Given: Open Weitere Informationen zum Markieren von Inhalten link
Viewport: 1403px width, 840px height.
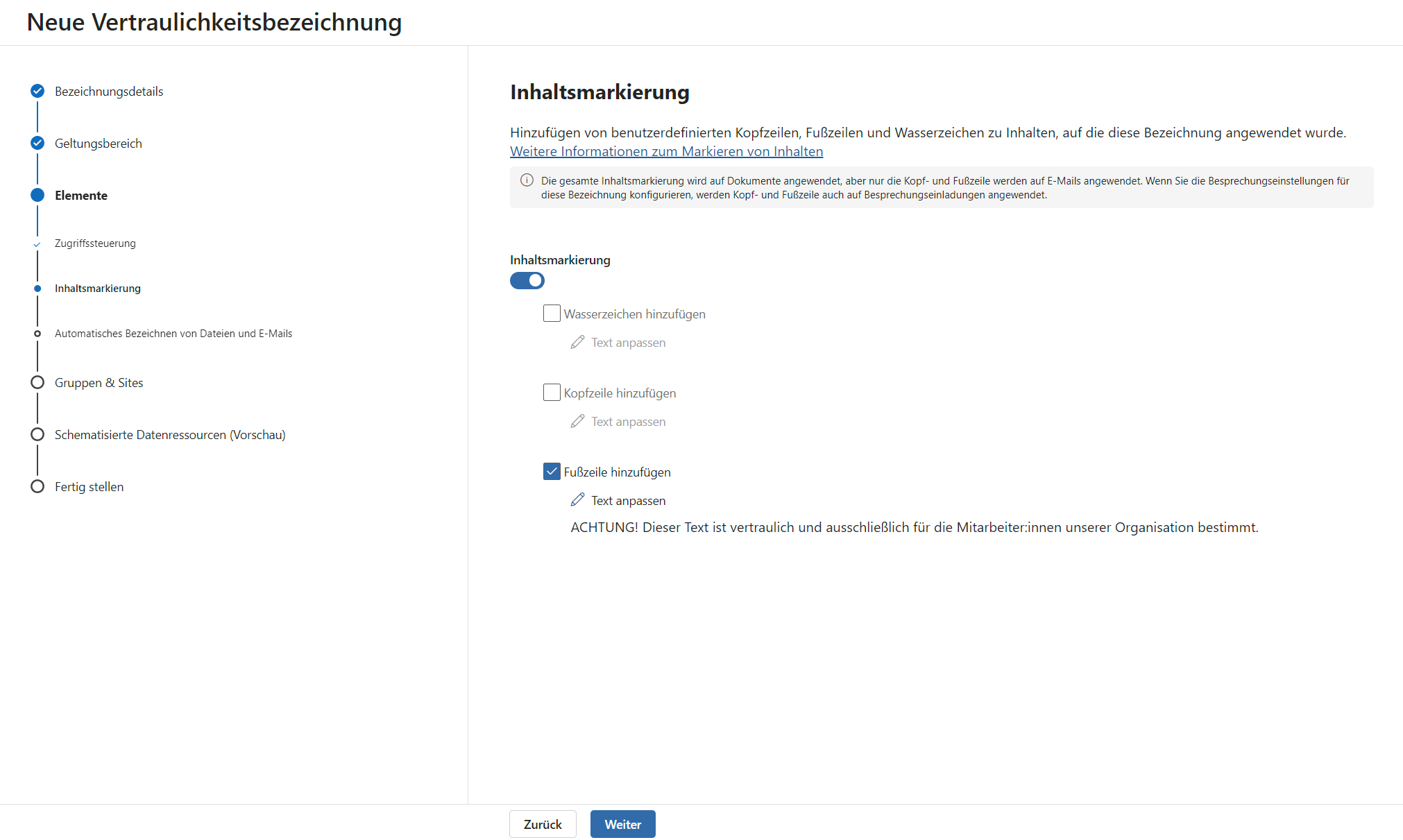Looking at the screenshot, I should coord(666,151).
